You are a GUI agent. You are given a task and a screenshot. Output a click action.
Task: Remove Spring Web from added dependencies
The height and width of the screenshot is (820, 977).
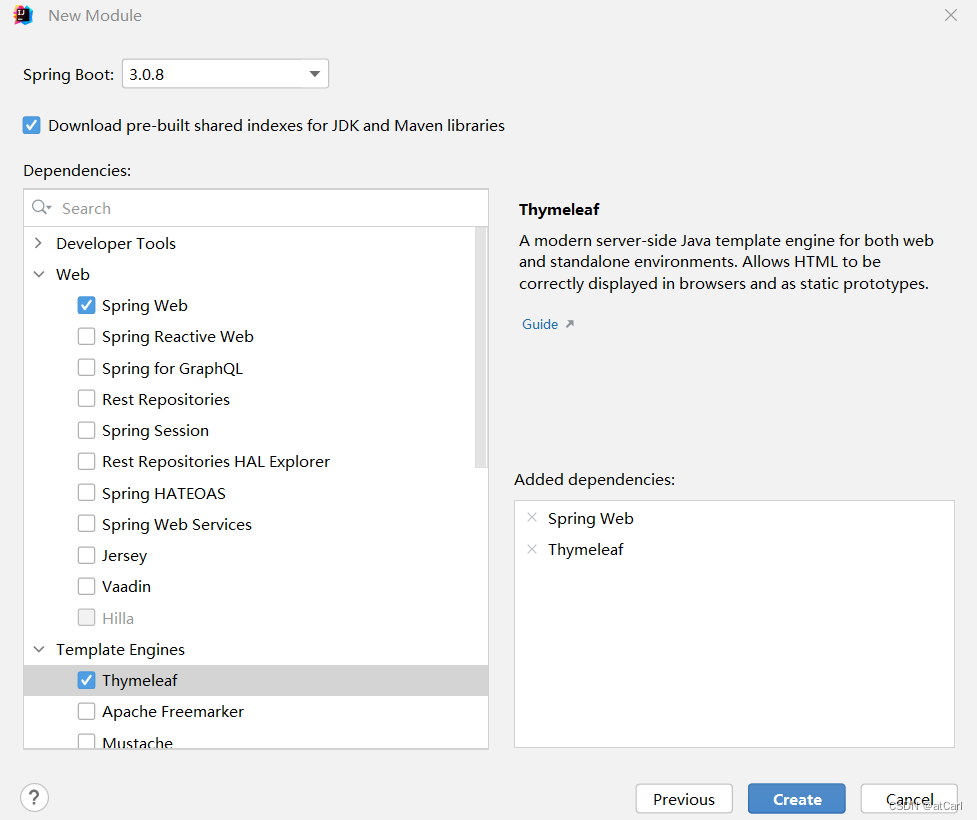531,518
